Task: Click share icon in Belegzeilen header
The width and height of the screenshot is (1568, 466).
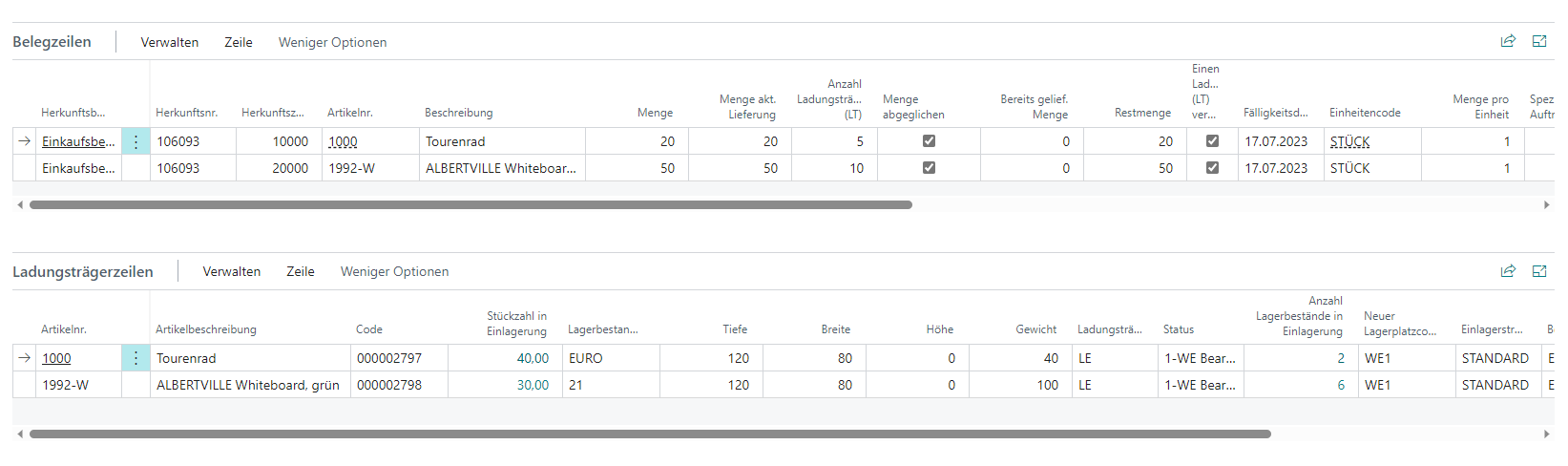Action: pos(1508,41)
